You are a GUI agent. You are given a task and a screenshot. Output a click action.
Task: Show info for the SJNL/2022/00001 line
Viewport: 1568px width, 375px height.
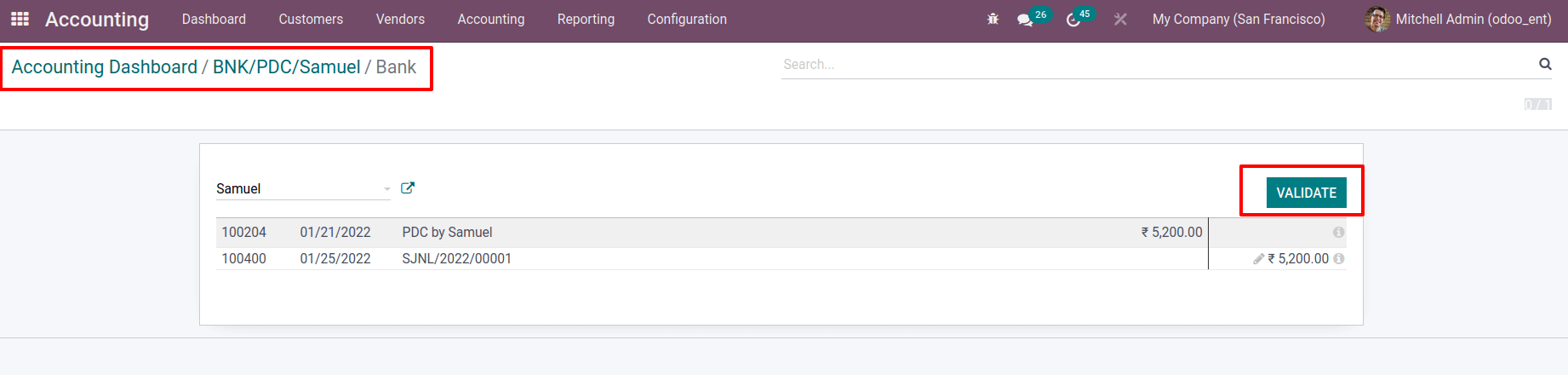tap(1339, 259)
